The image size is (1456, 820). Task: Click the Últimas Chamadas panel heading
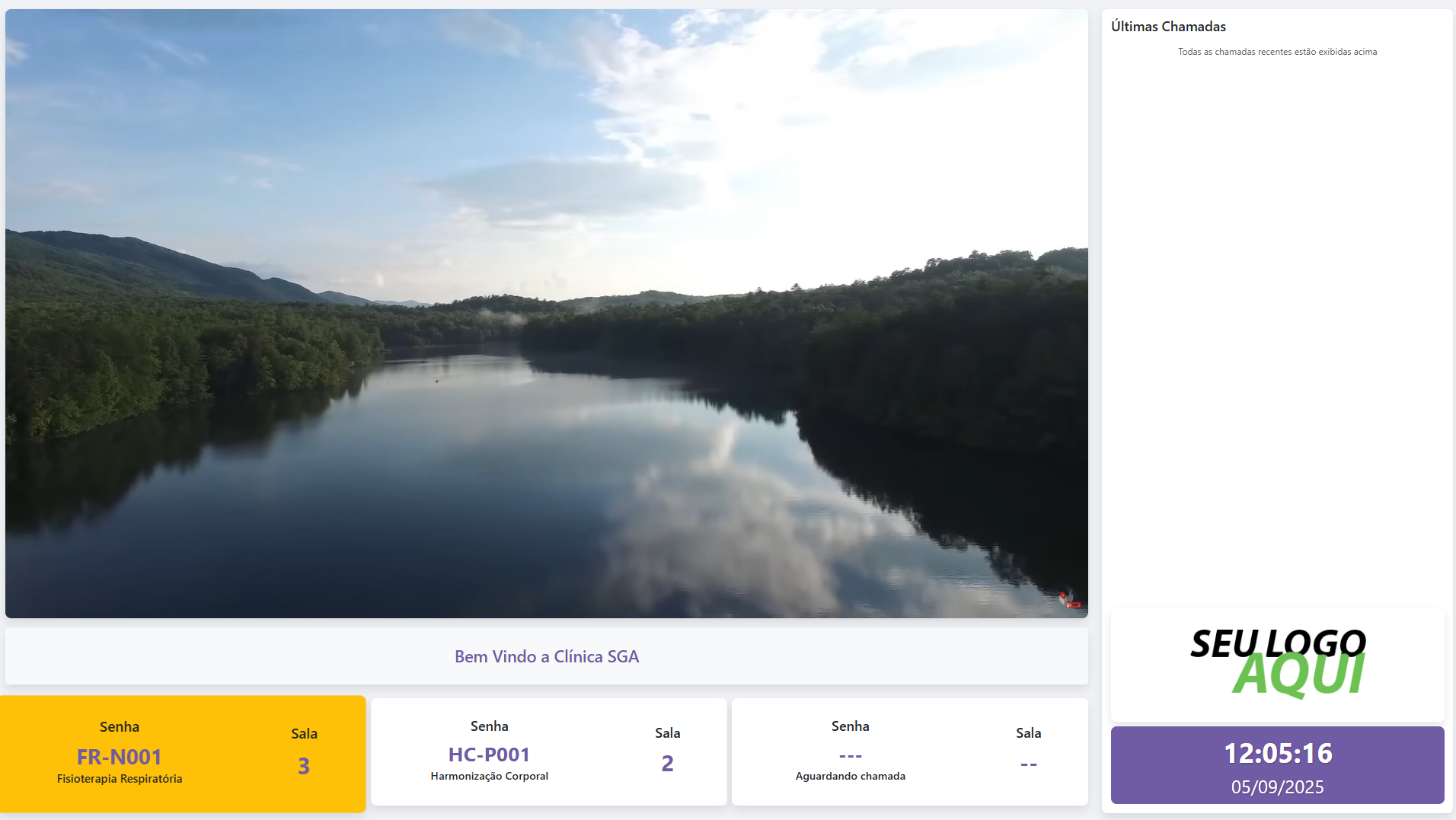click(1168, 27)
